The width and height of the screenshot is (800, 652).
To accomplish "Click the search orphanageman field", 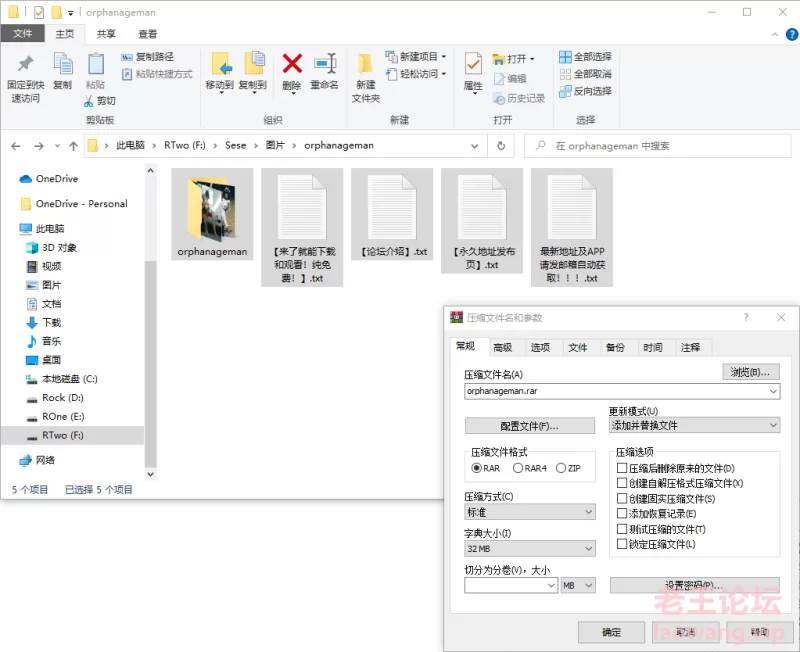I will pyautogui.click(x=658, y=146).
